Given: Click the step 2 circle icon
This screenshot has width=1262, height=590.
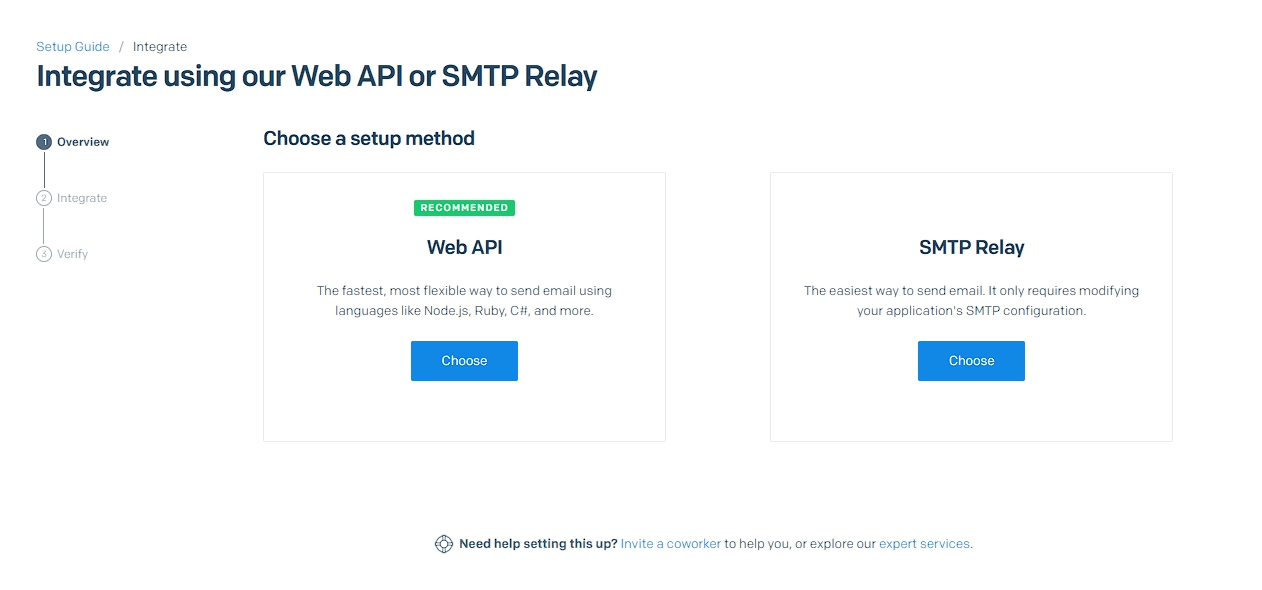Looking at the screenshot, I should tap(44, 198).
